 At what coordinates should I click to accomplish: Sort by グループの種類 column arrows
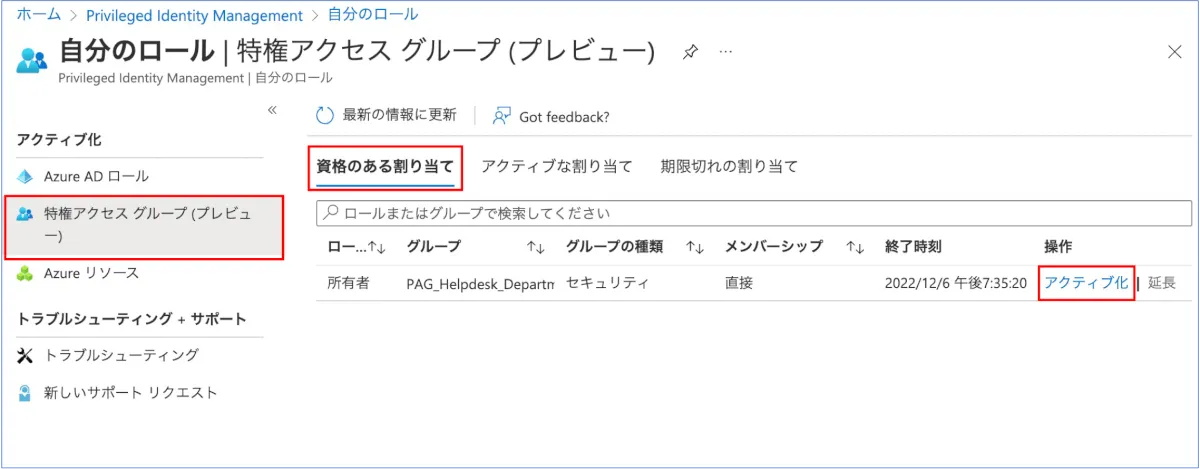[x=695, y=246]
